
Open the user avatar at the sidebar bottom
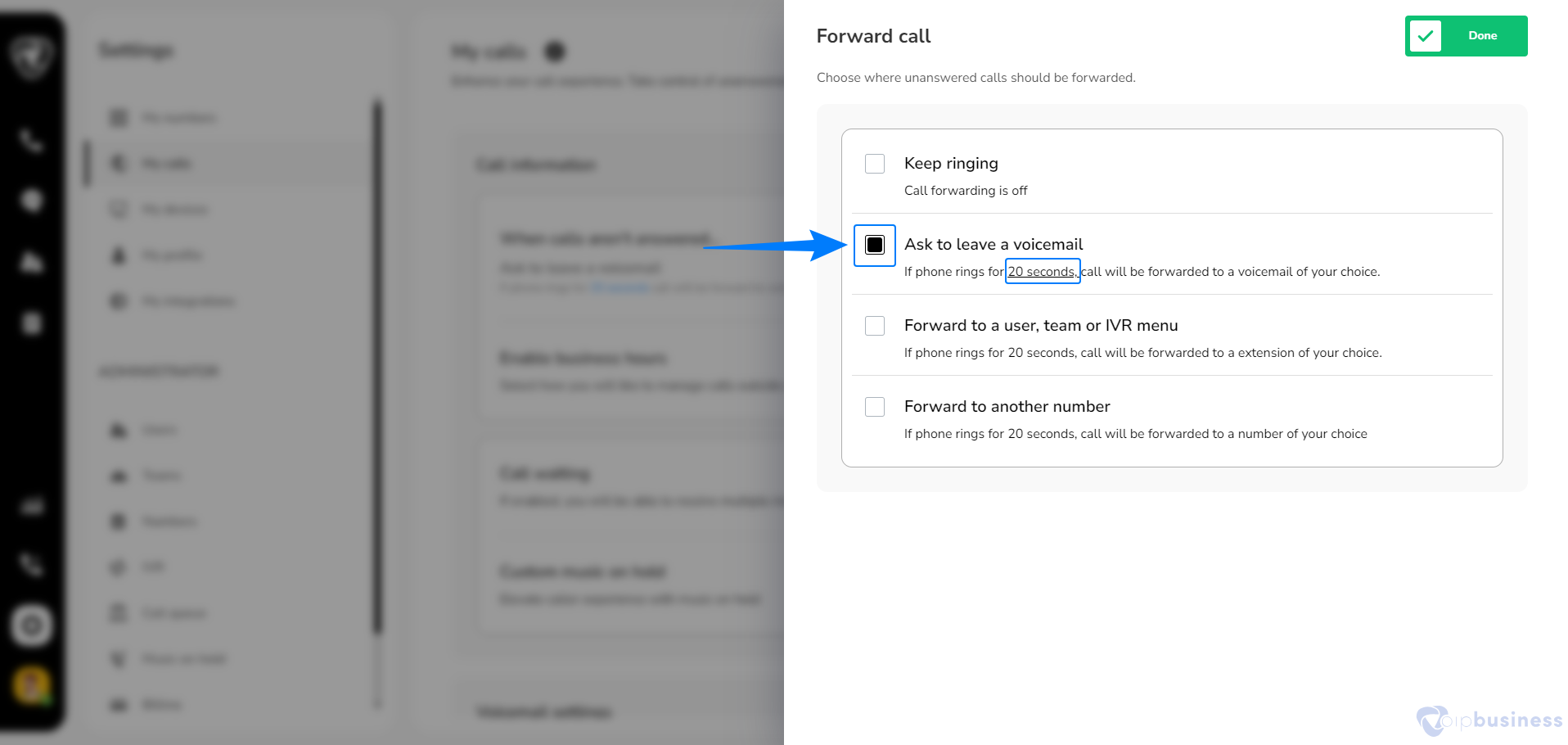point(32,685)
